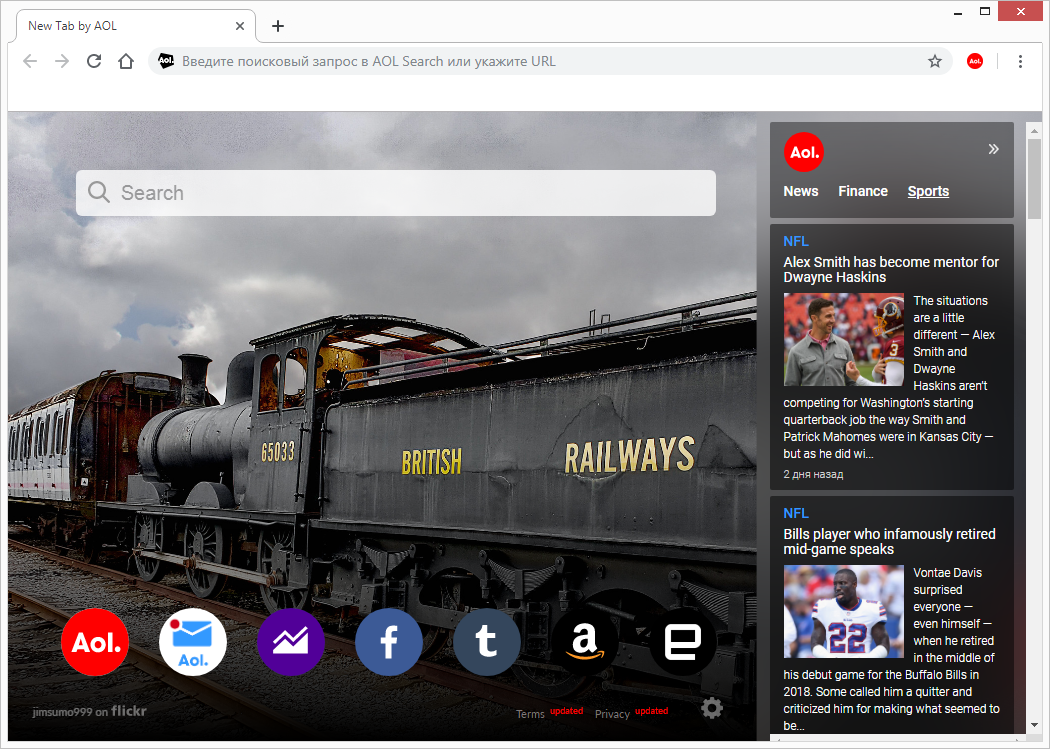Viewport: 1050px width, 749px height.
Task: Open the Privacy link
Action: [612, 714]
